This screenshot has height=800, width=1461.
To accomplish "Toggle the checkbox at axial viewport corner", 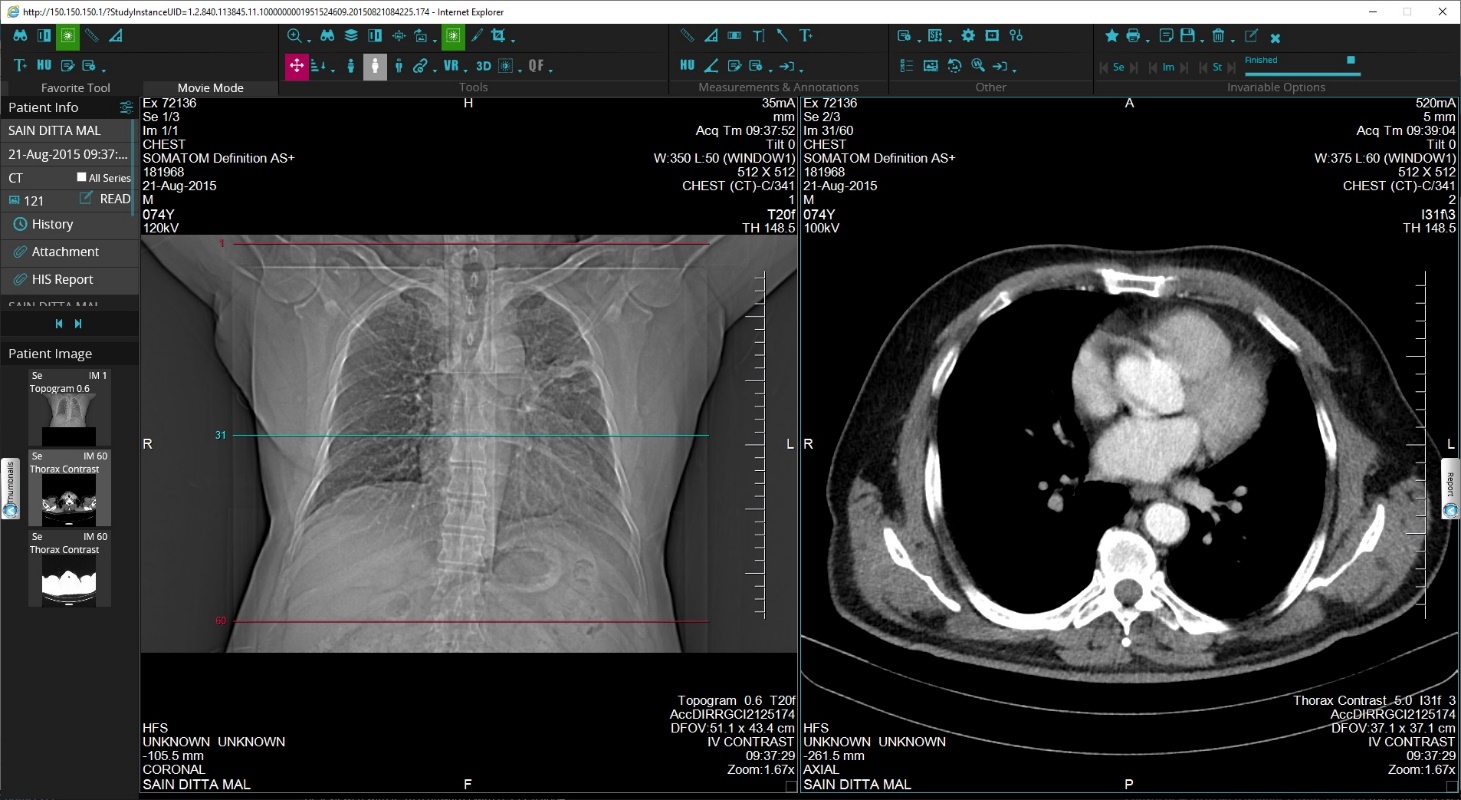I will [x=1451, y=787].
